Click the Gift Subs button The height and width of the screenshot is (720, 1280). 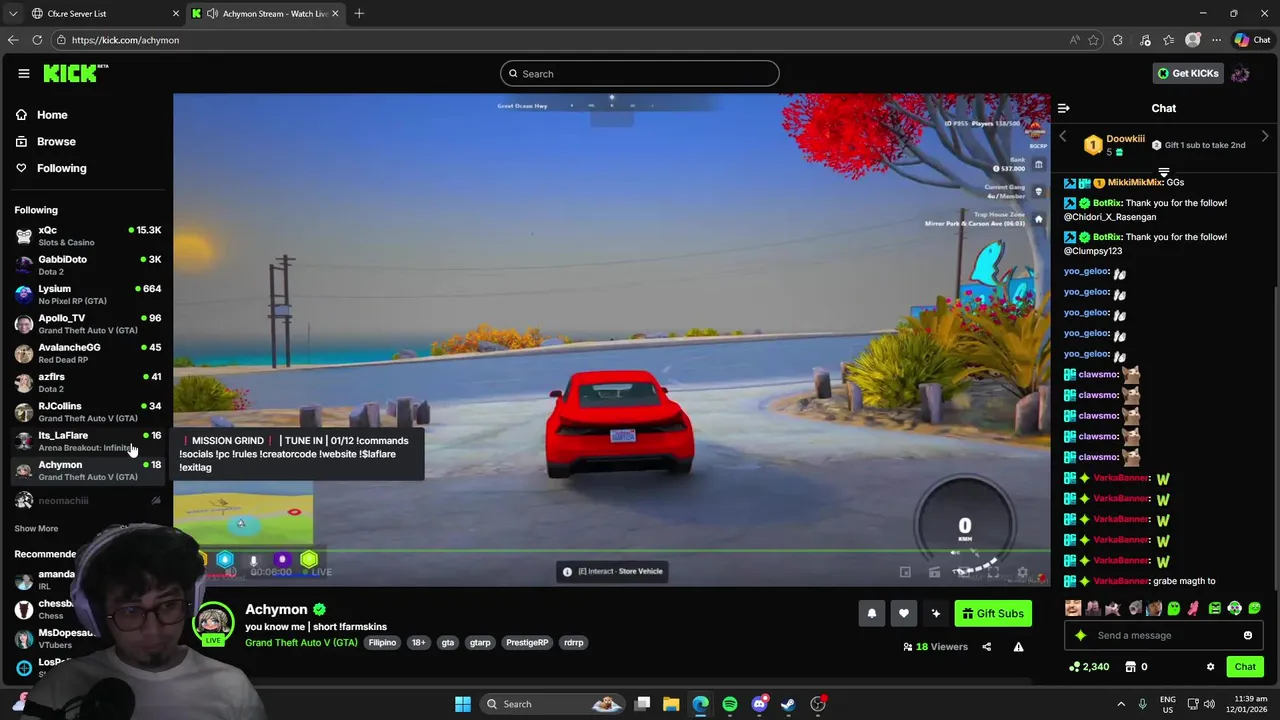[x=992, y=614]
